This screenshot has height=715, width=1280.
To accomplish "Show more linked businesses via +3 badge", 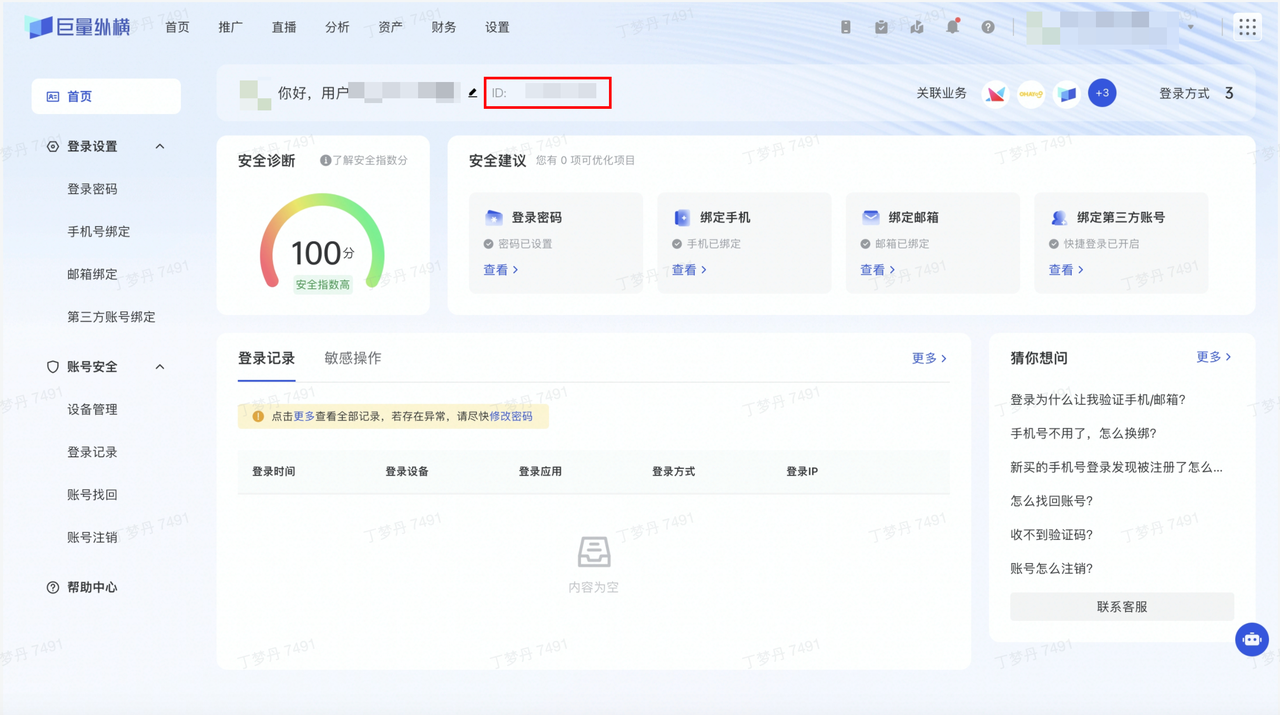I will click(x=1102, y=93).
